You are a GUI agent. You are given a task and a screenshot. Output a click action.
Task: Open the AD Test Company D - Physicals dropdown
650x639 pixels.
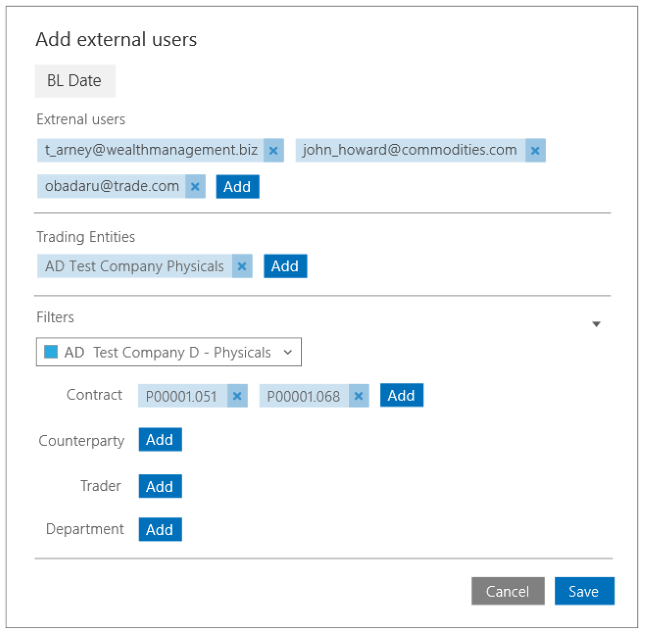click(x=169, y=352)
